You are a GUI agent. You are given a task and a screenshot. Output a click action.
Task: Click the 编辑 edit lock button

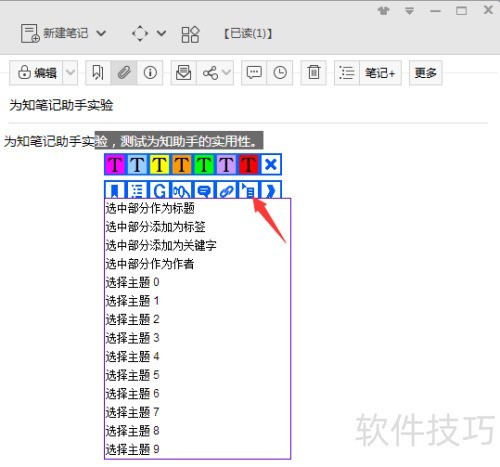[x=36, y=73]
